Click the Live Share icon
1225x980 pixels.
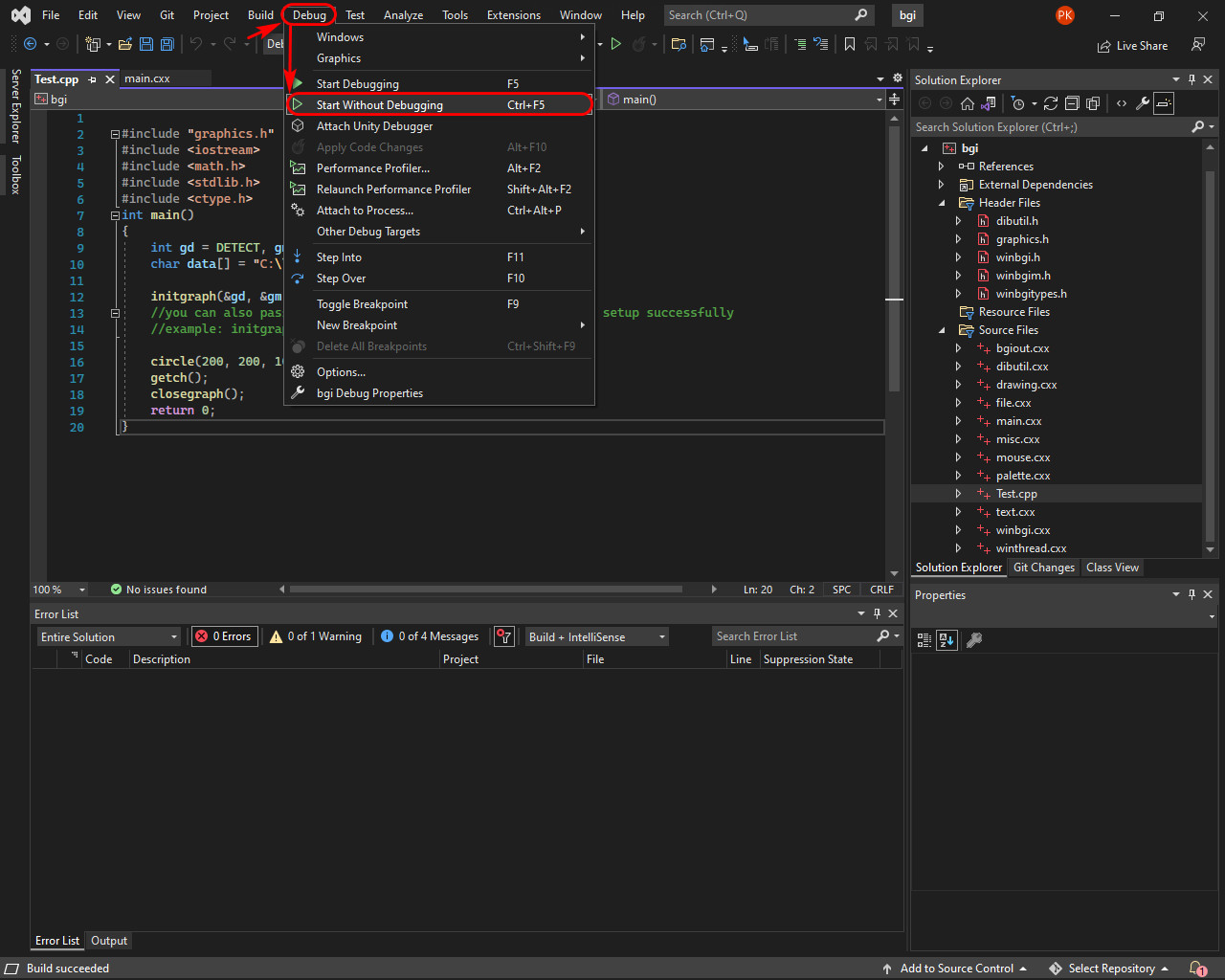tap(1104, 46)
